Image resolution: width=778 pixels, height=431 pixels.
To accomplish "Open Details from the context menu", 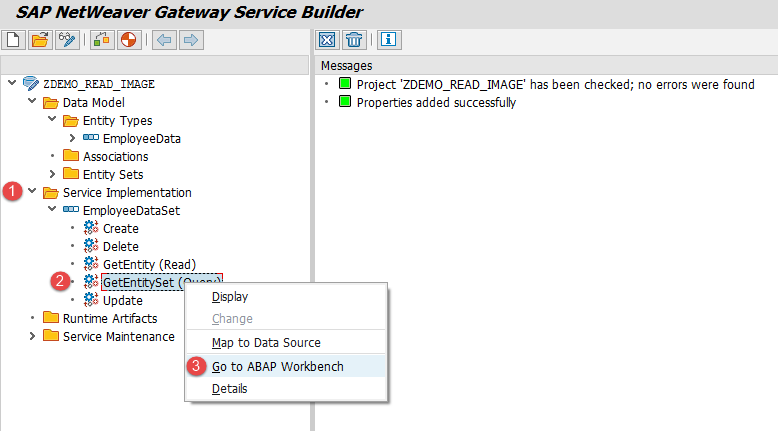I will click(x=229, y=388).
